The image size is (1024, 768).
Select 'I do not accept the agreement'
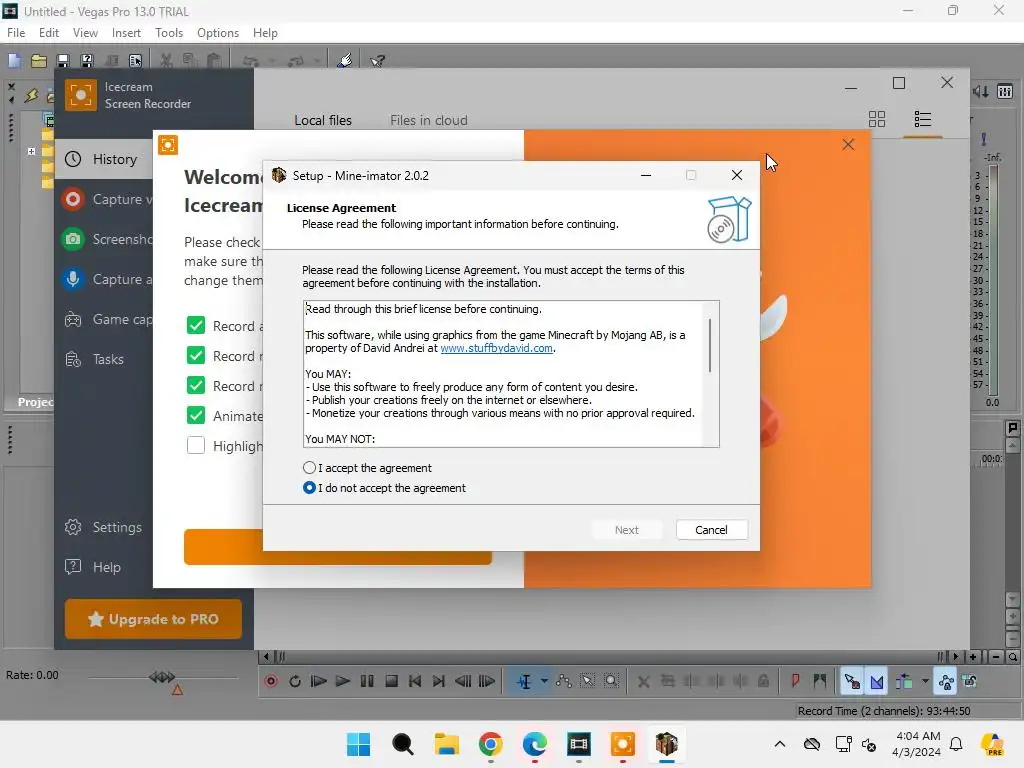coord(310,488)
